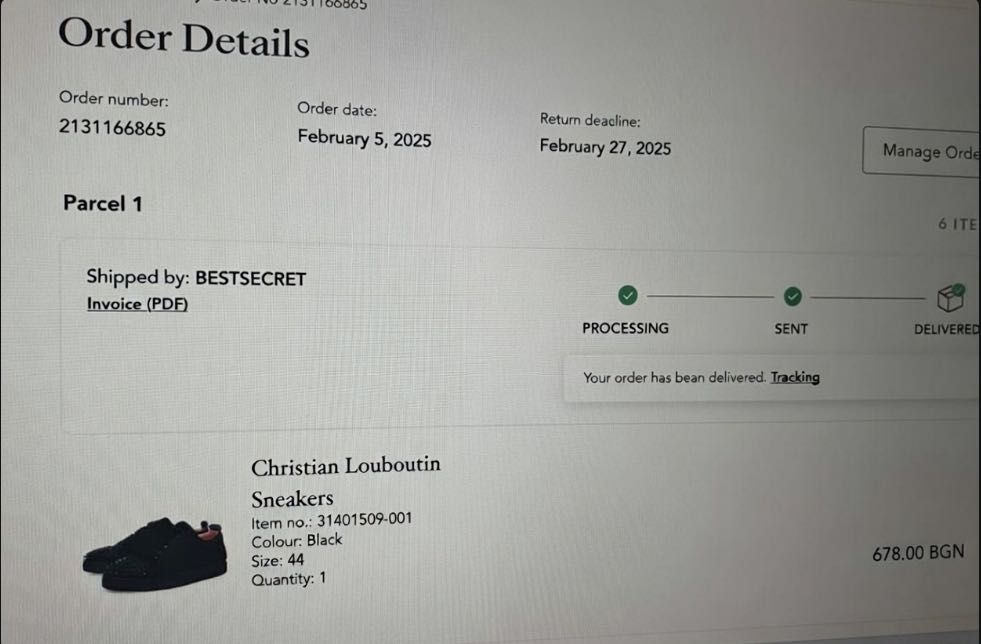Click the 678.00 BGN price
Screen dimensions: 981x644
coord(917,553)
